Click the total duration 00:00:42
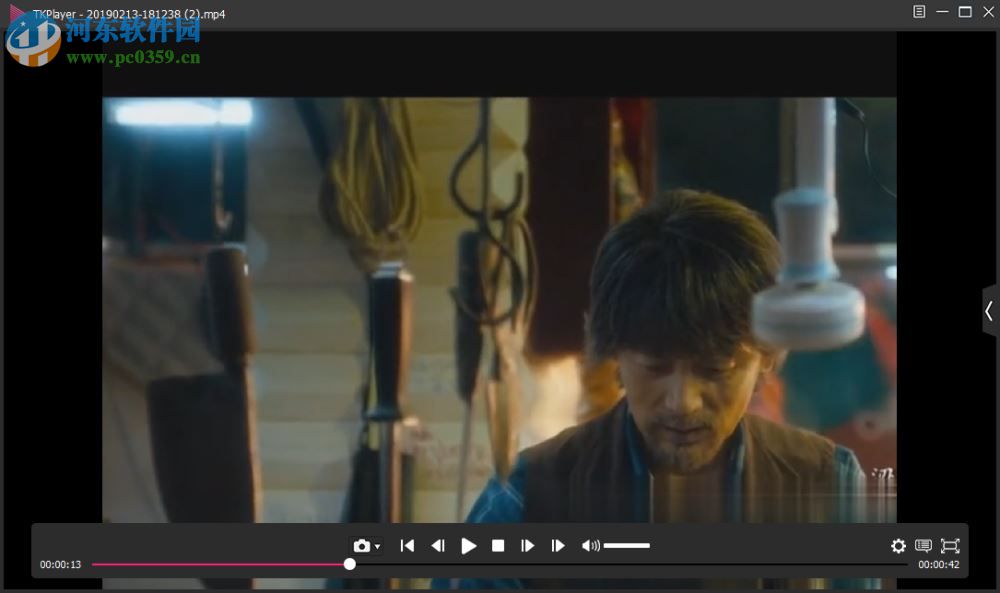This screenshot has width=1000, height=593. [939, 564]
